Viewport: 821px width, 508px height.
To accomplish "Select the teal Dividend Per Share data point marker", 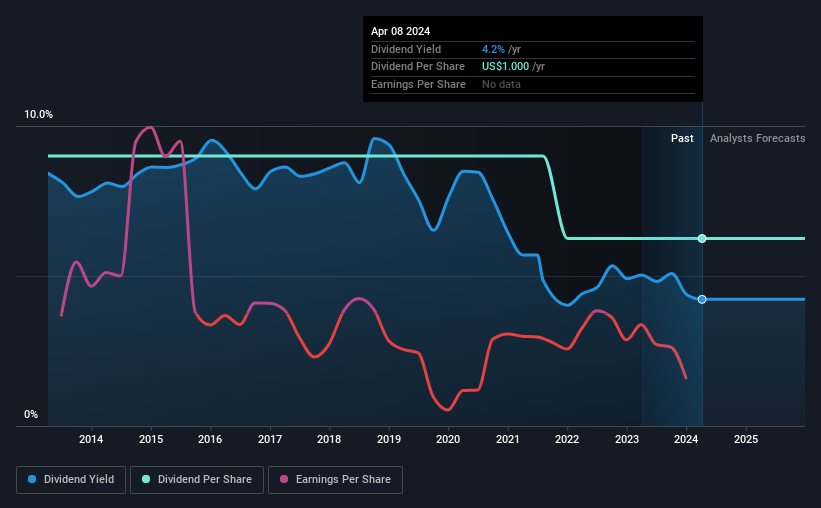I will point(702,238).
